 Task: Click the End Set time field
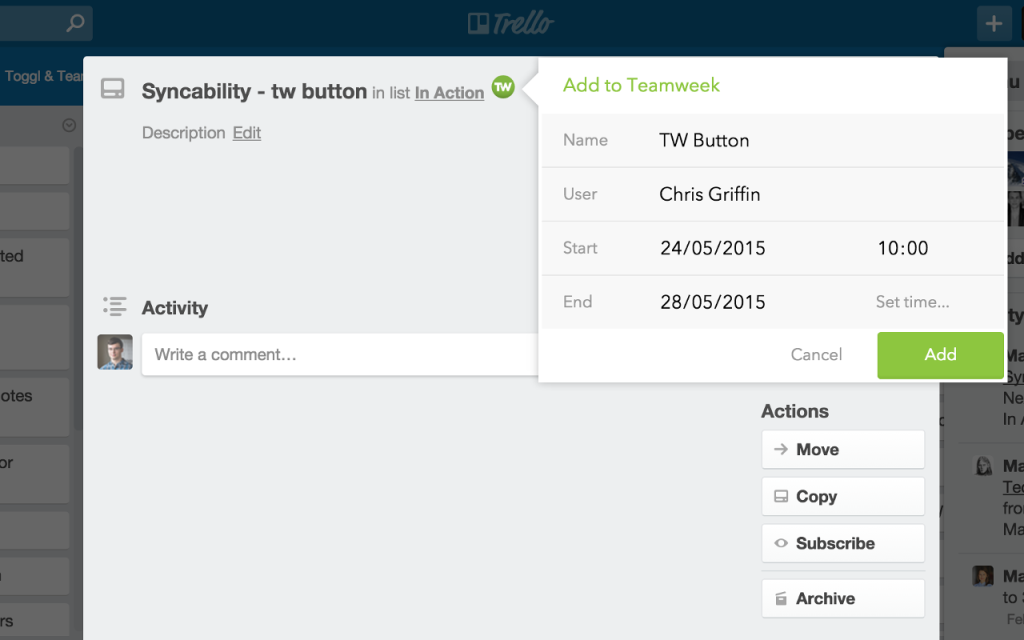pos(912,302)
